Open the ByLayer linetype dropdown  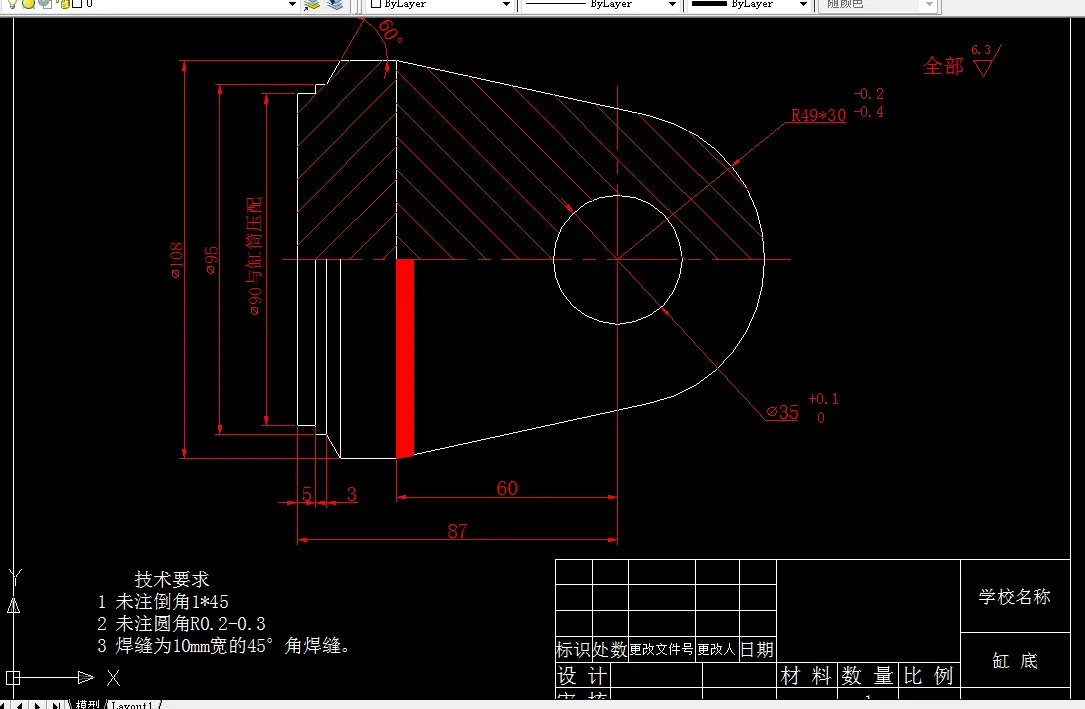pos(671,4)
